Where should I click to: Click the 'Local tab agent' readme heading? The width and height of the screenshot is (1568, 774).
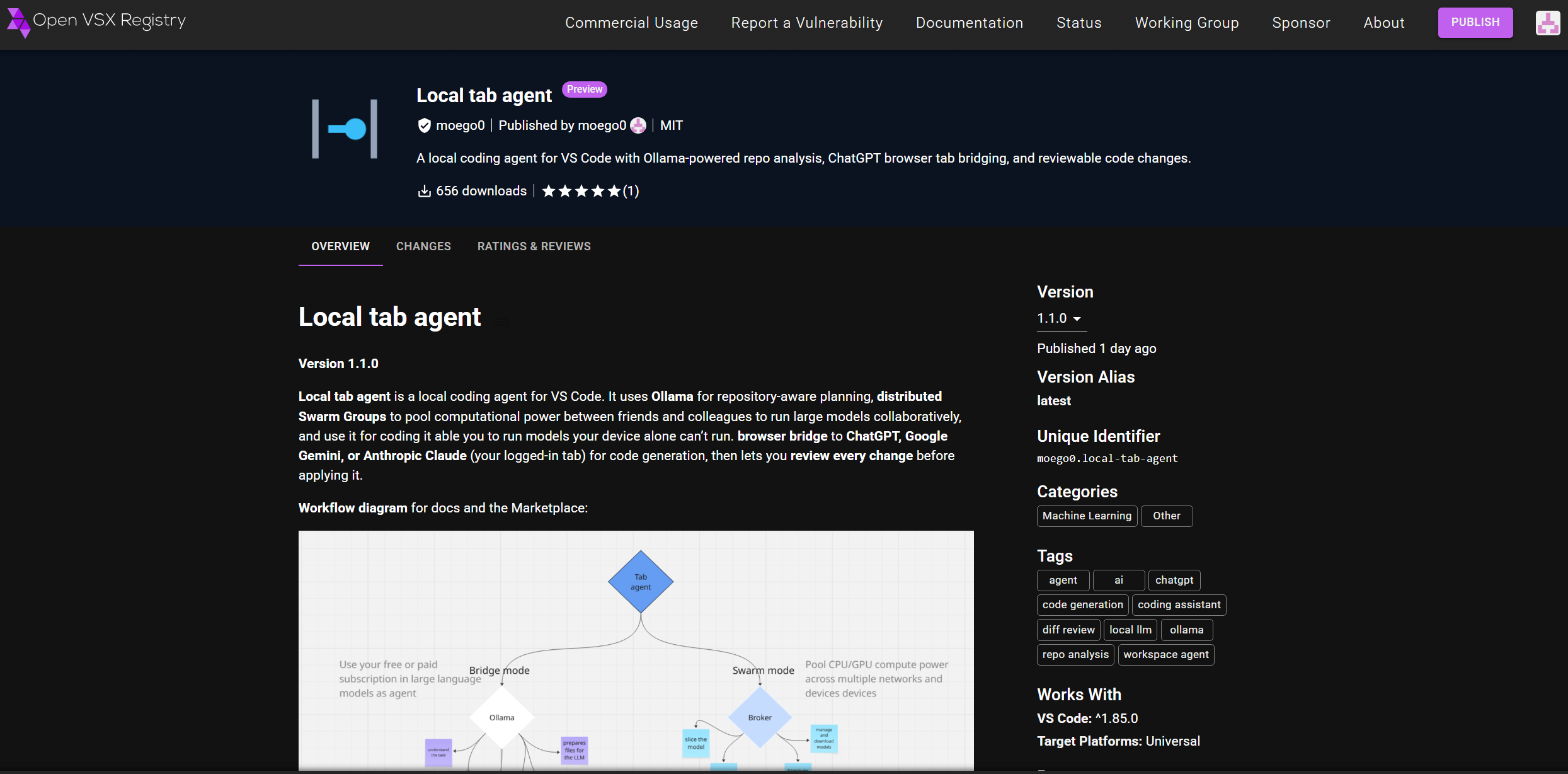[x=389, y=317]
